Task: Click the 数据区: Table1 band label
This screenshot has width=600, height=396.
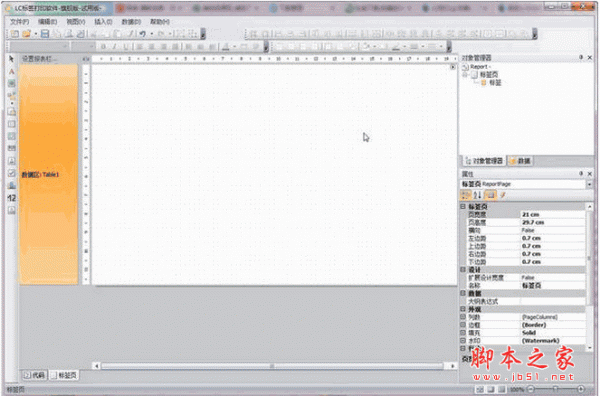Action: point(41,175)
